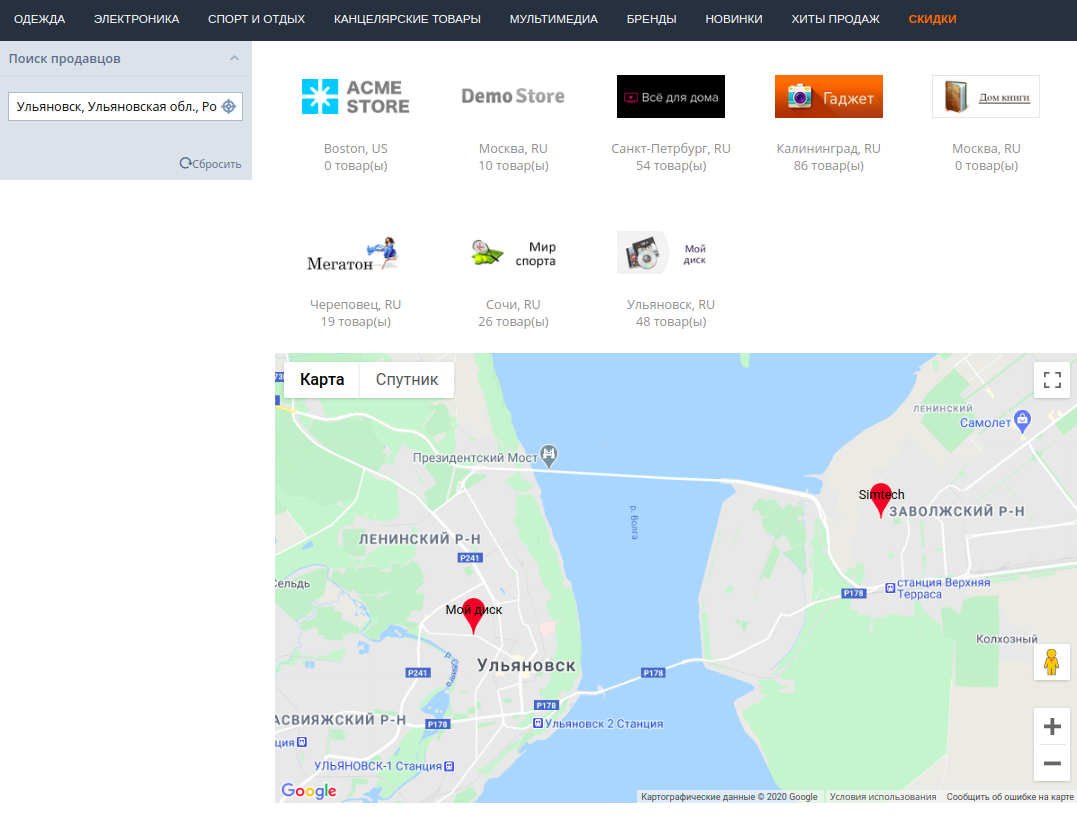Open the Президентский Мост landmark icon
This screenshot has height=818, width=1077.
549,456
